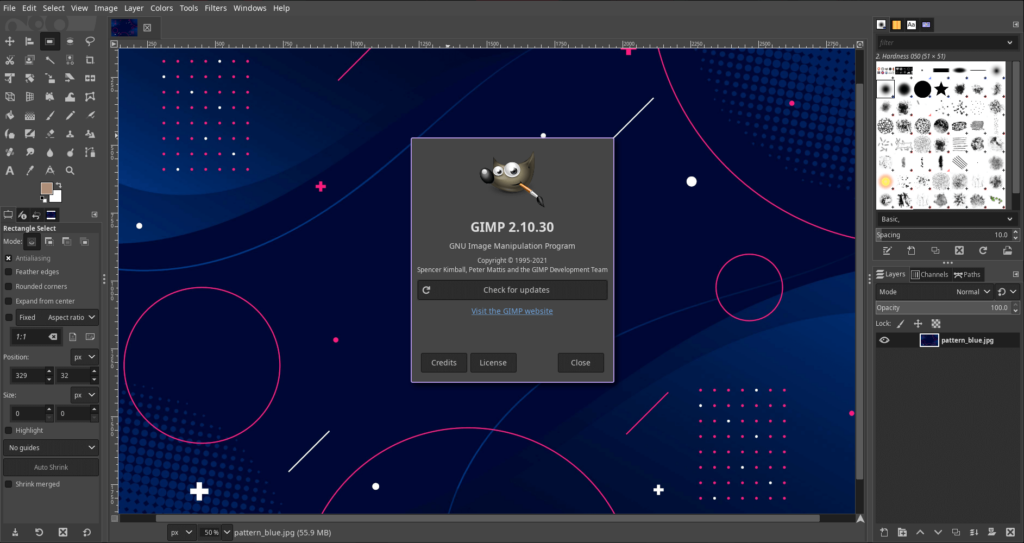
Task: Open the Fonts tab in brushes dock
Action: [x=911, y=25]
